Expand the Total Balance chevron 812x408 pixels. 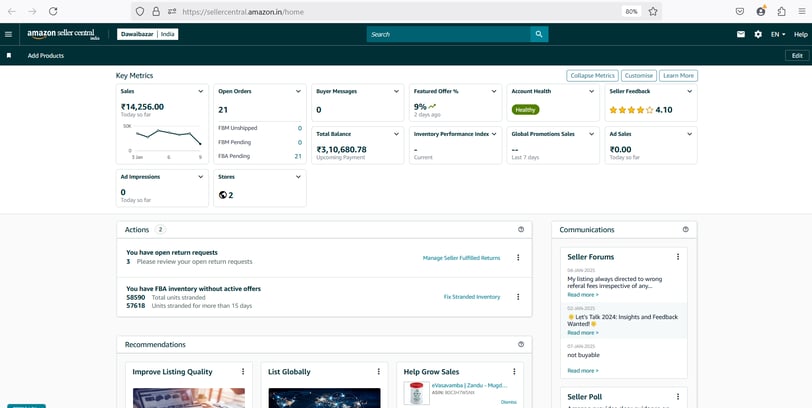pyautogui.click(x=396, y=134)
